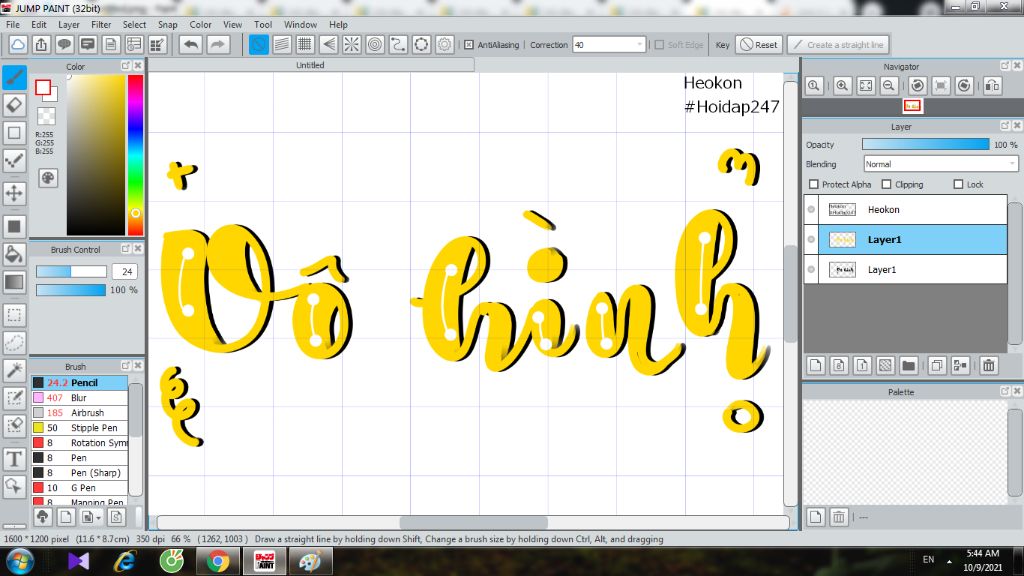Click the brush size value field

click(x=125, y=271)
